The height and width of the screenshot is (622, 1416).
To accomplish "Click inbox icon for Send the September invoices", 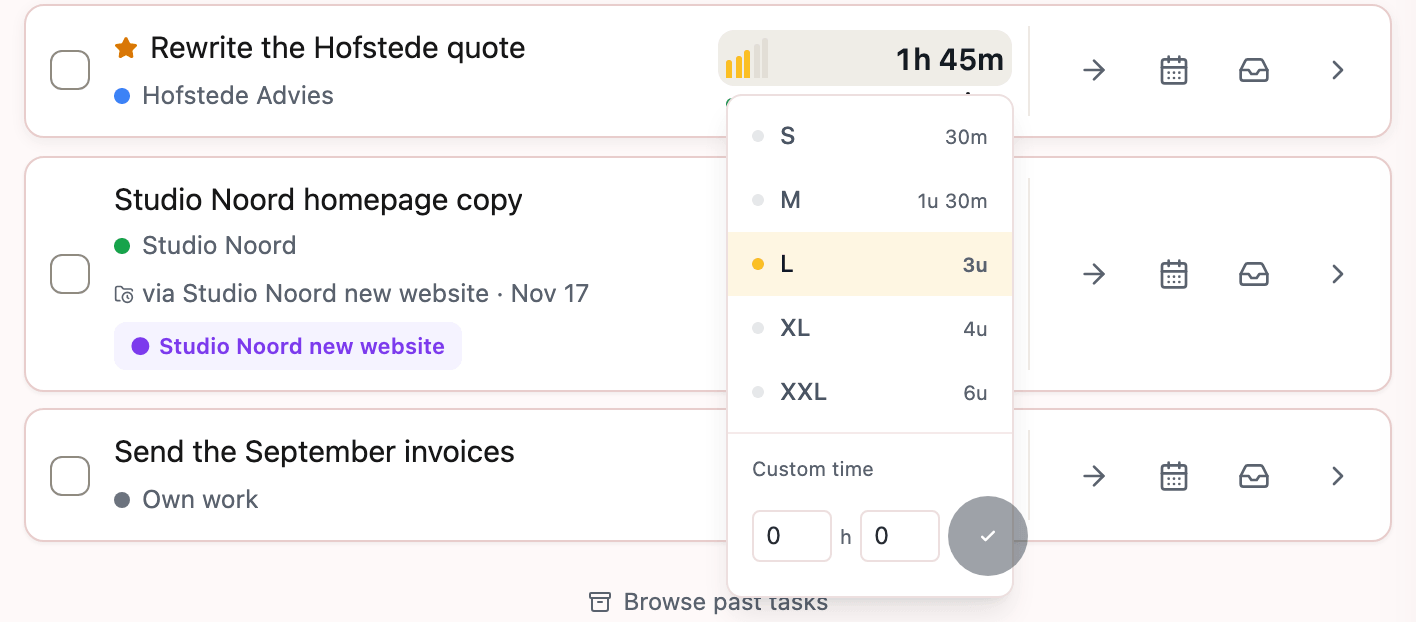I will click(x=1254, y=476).
